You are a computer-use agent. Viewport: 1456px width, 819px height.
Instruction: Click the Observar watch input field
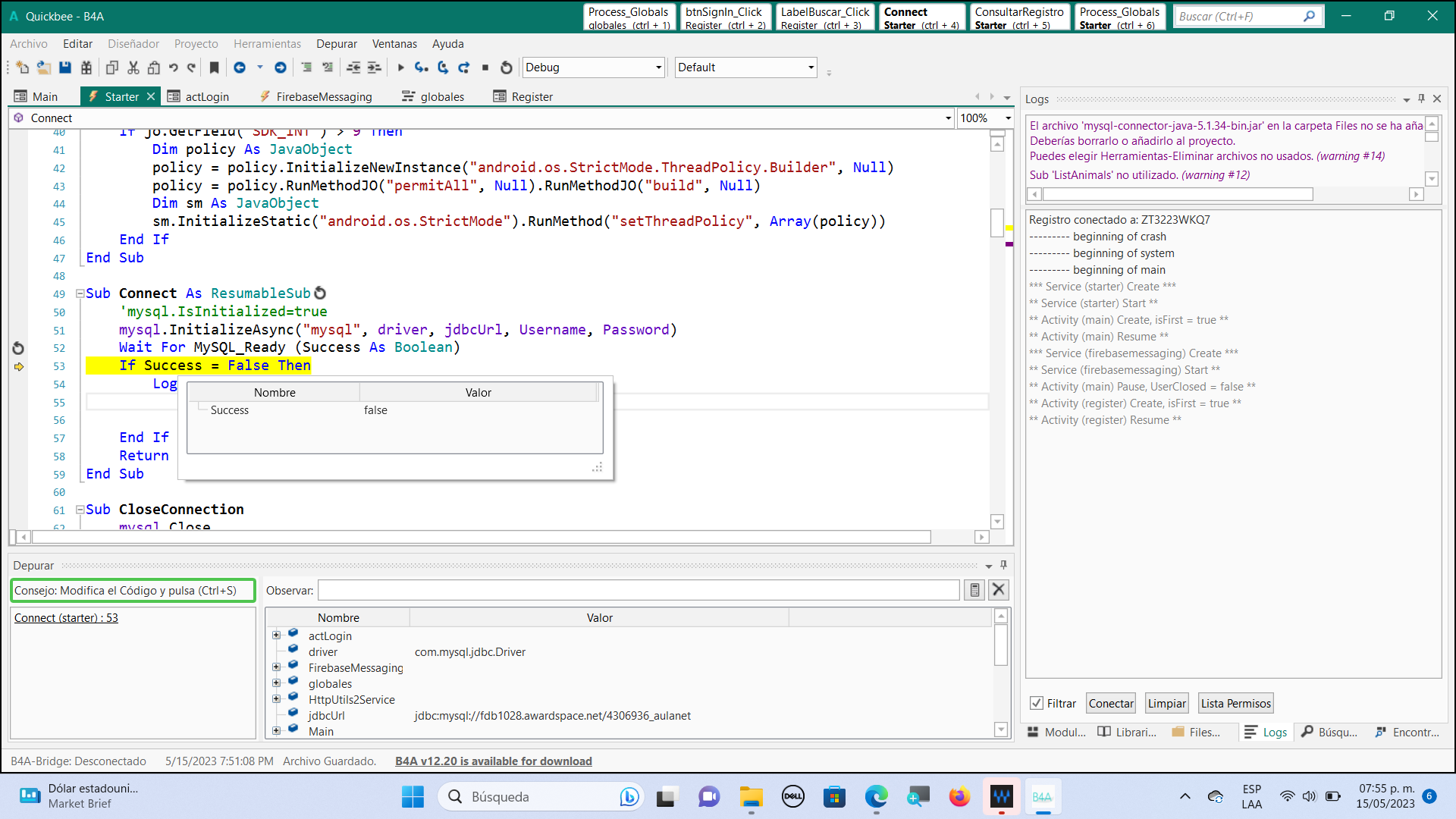(x=639, y=590)
